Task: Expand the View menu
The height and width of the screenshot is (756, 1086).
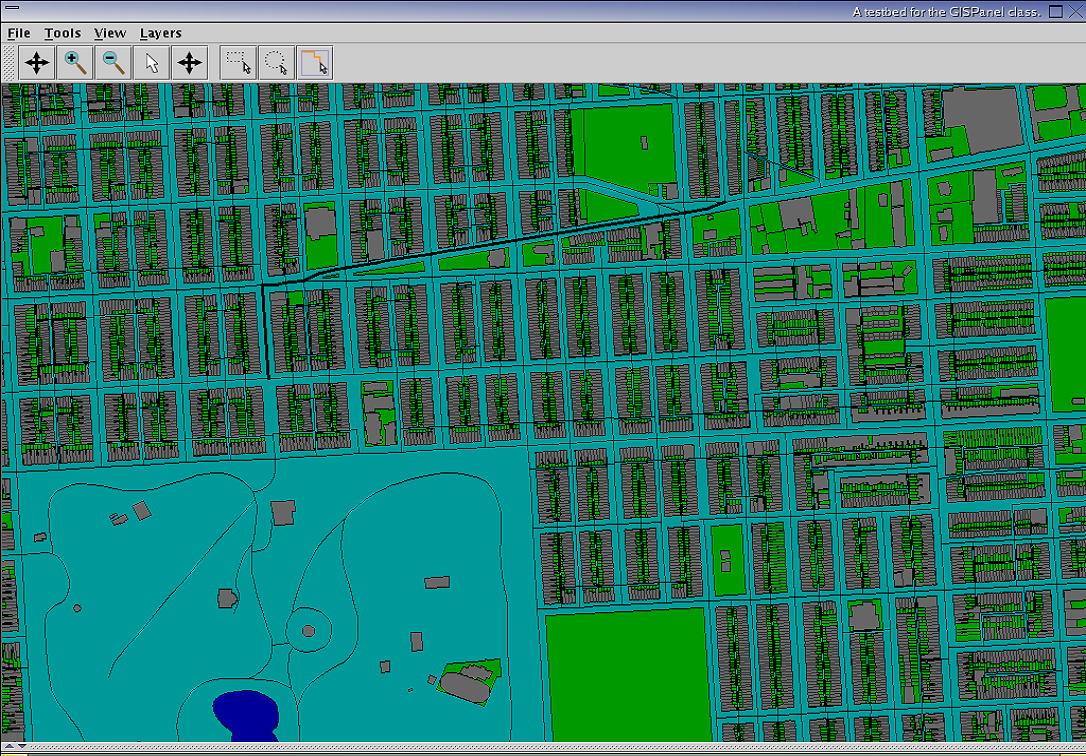Action: [x=110, y=33]
